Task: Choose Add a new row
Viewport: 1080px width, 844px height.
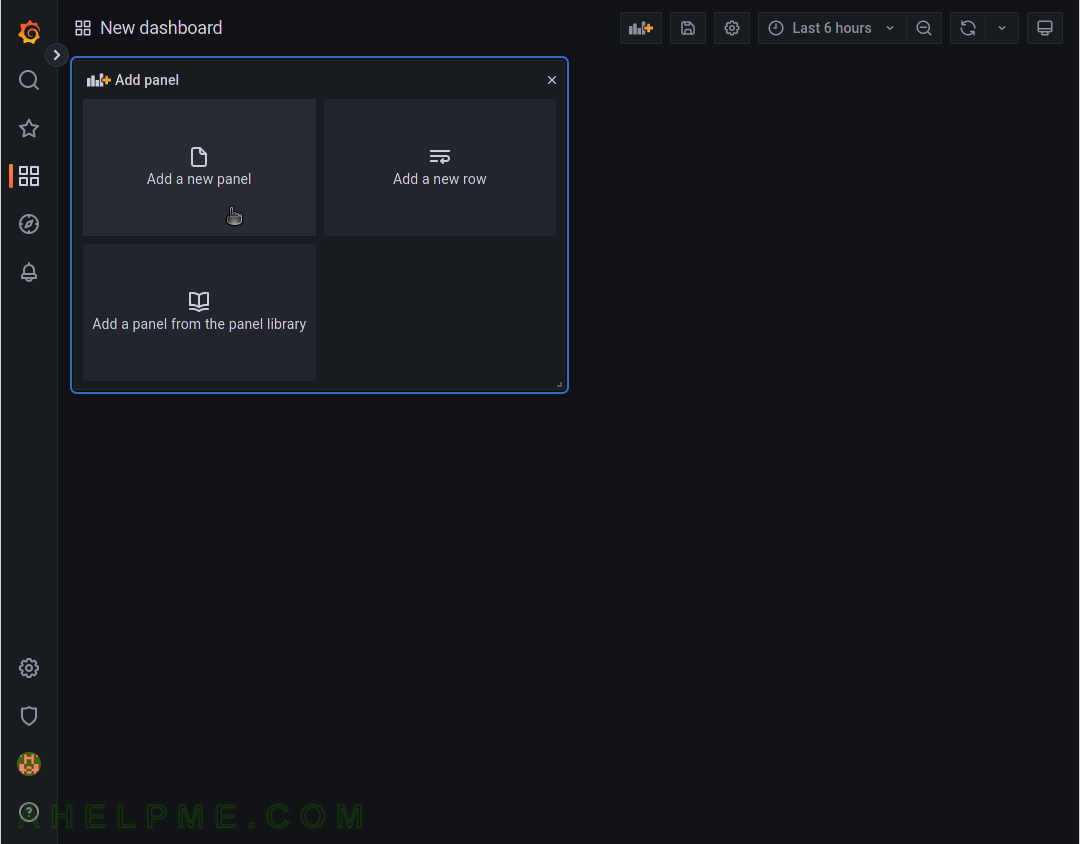Action: (439, 167)
